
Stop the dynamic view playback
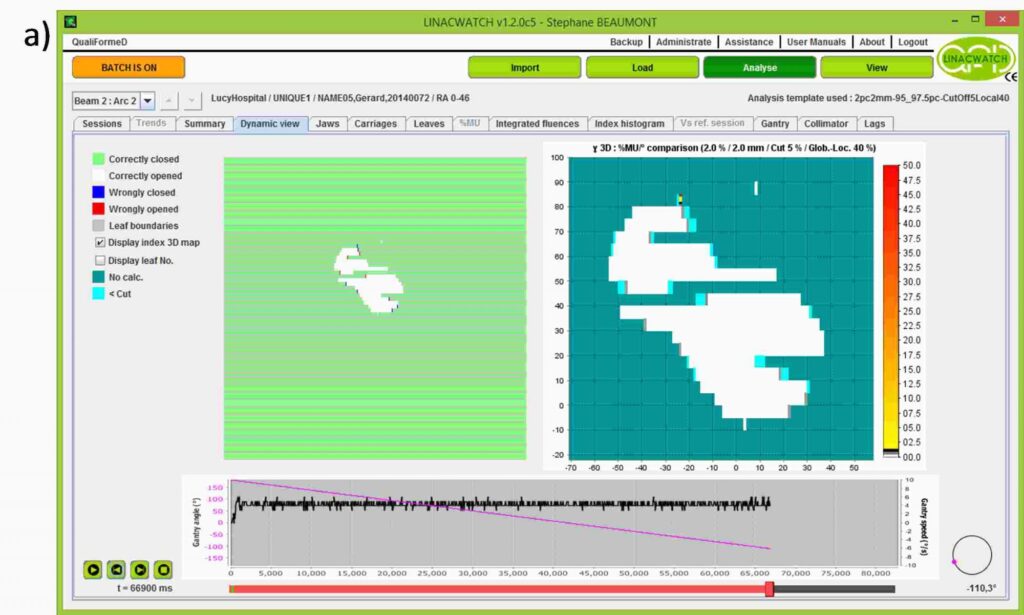coord(163,570)
